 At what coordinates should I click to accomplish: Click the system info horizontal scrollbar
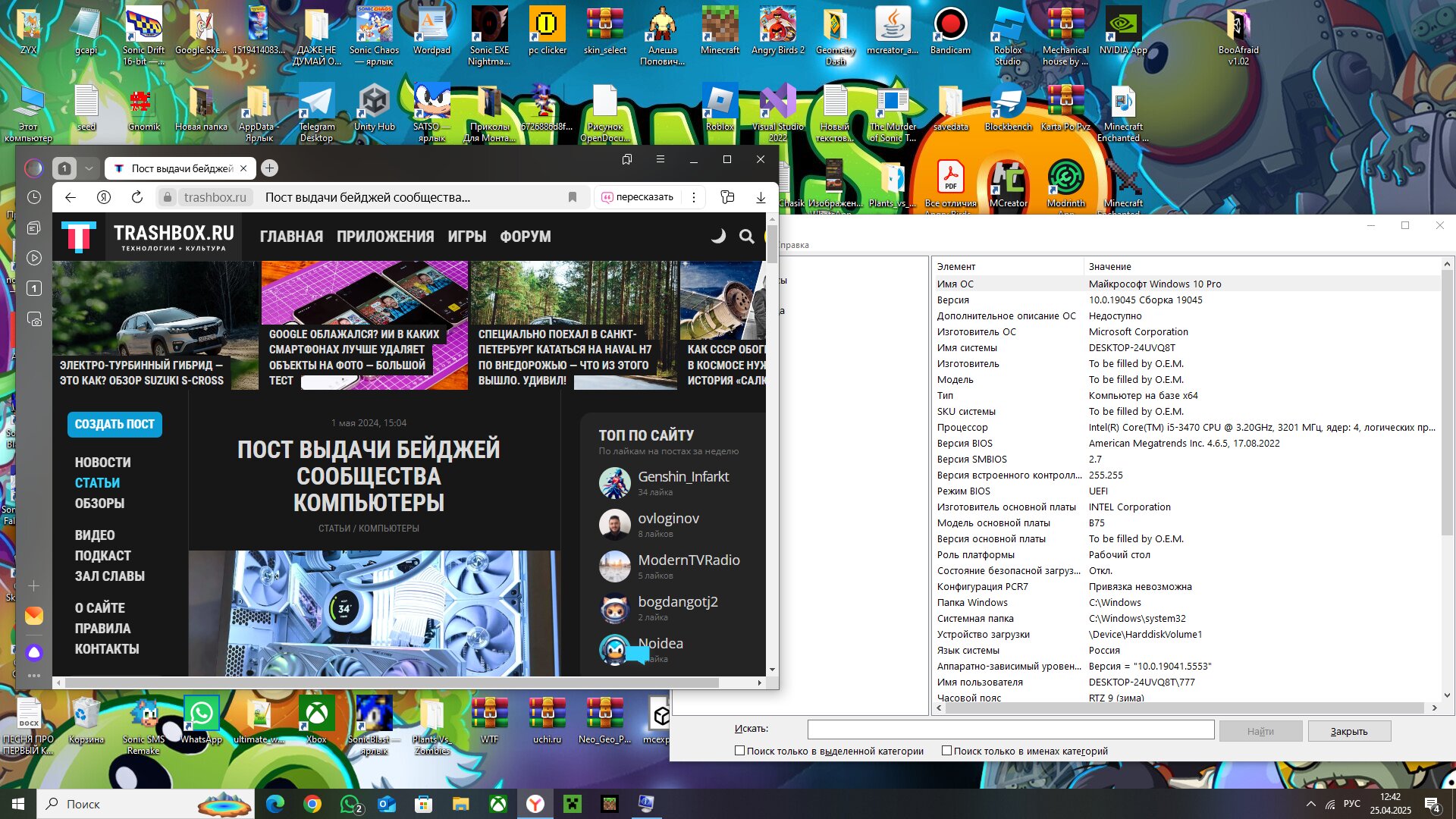click(1186, 708)
